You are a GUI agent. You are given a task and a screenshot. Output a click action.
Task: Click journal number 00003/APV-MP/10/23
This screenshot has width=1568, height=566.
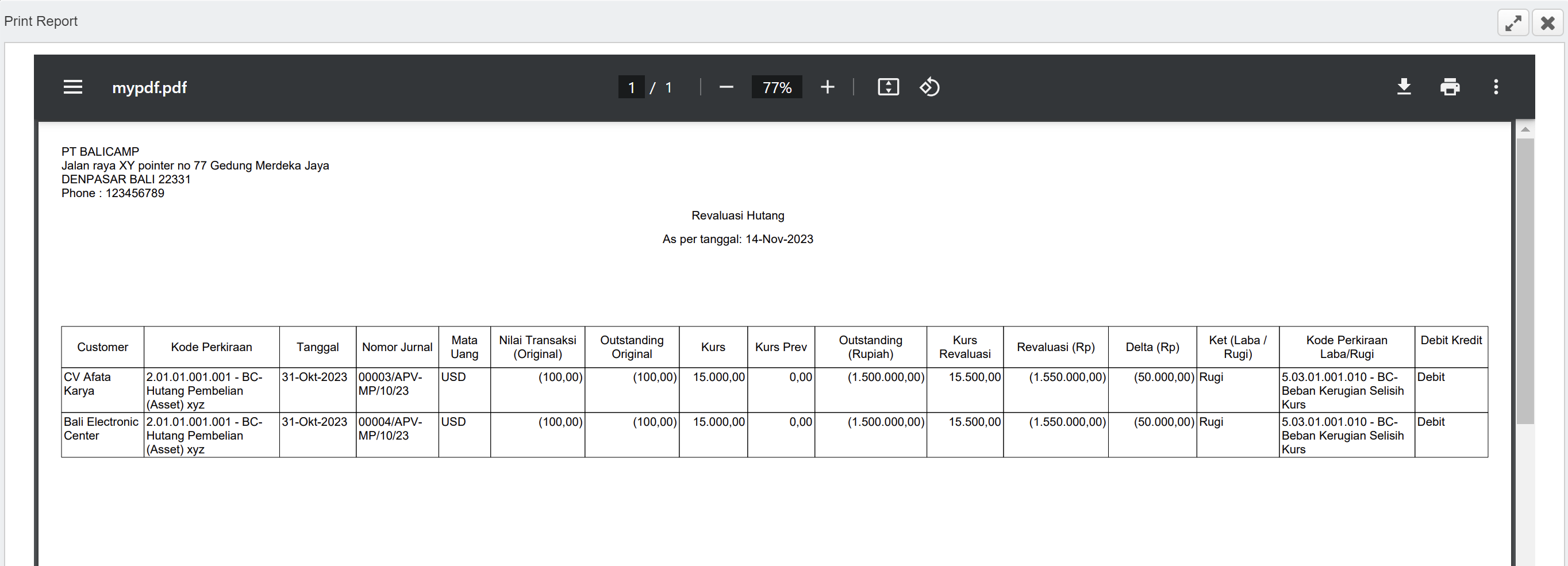(390, 384)
